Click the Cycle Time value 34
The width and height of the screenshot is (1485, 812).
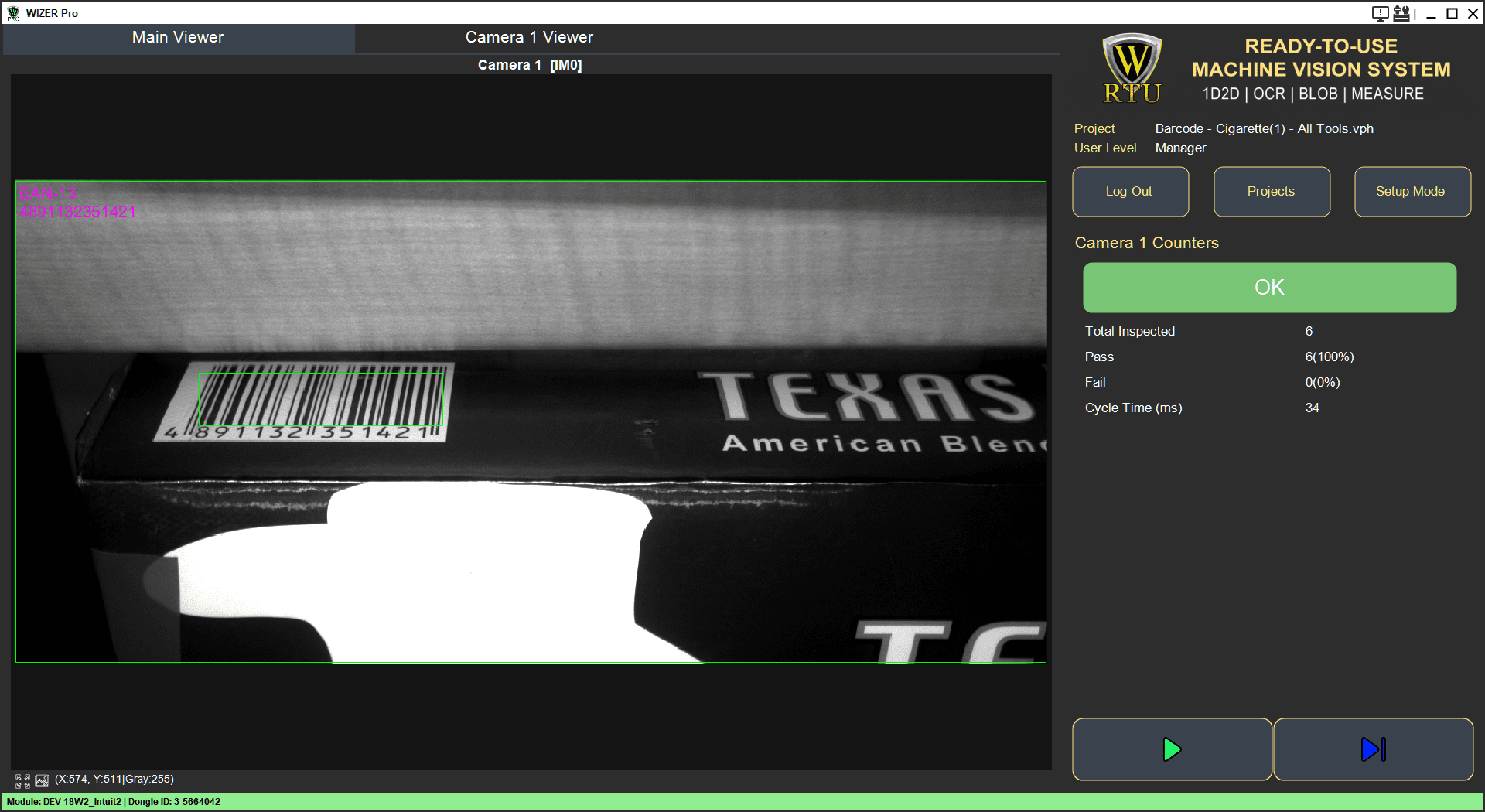[x=1313, y=408]
